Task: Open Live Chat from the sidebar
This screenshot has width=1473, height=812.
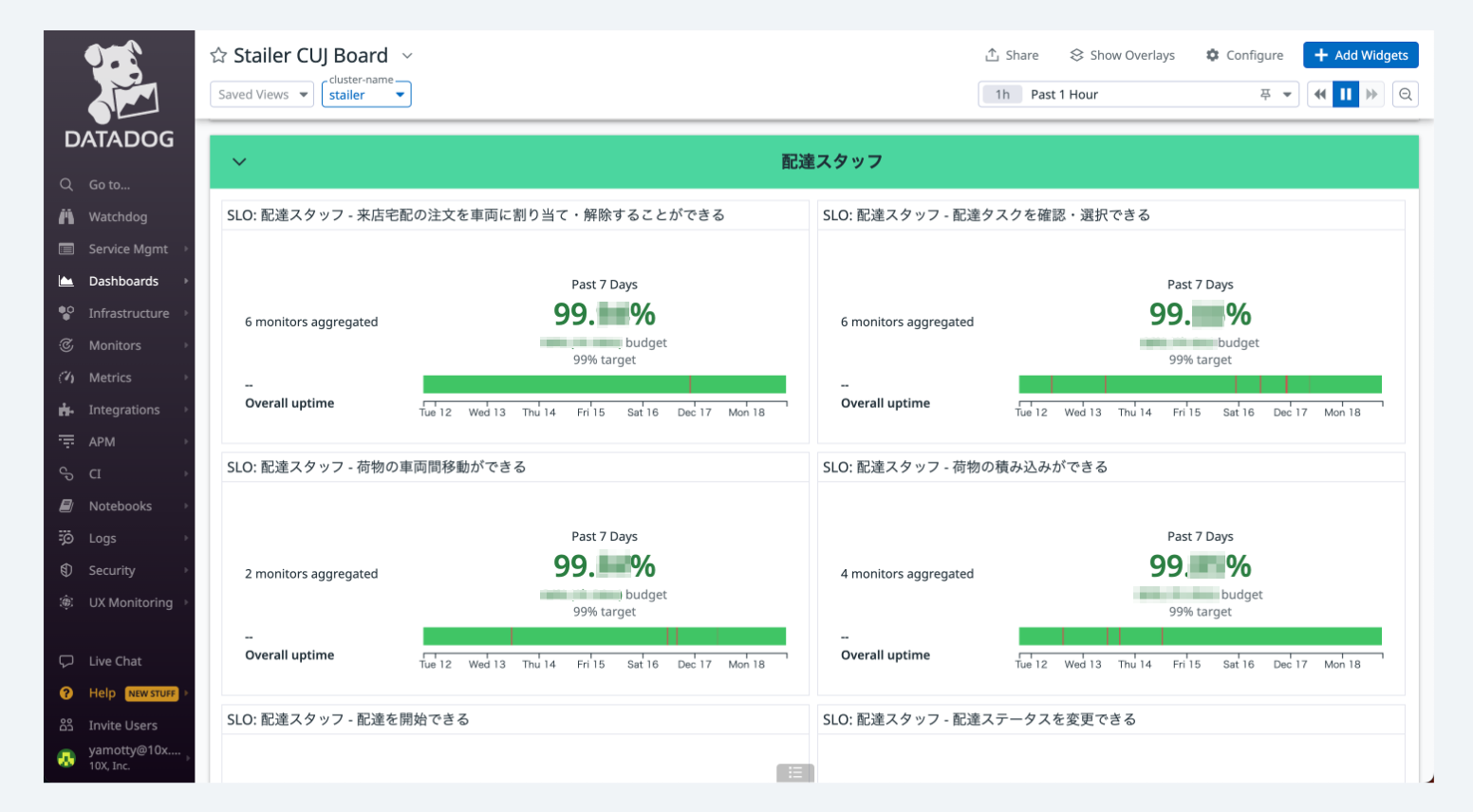Action: click(x=114, y=661)
